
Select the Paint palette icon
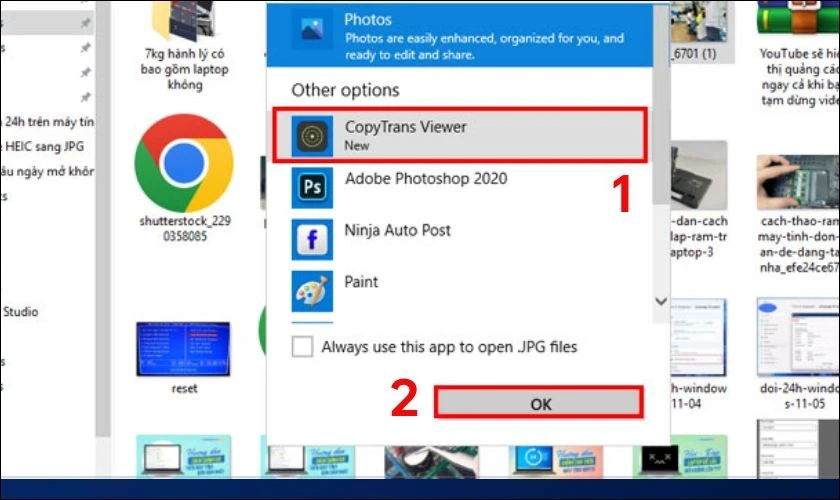click(x=312, y=291)
